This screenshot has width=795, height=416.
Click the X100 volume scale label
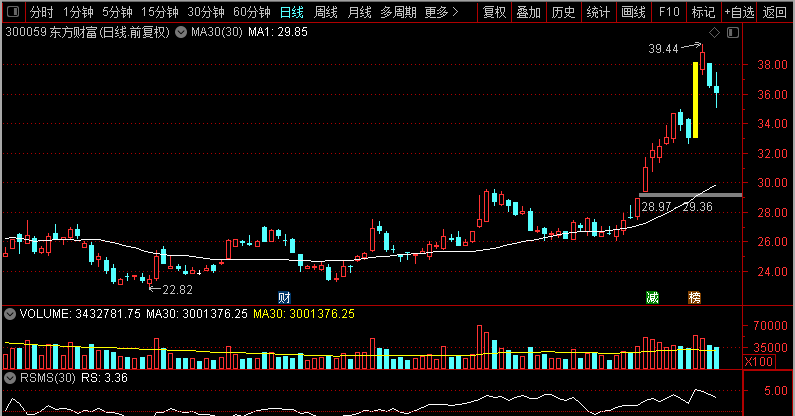[759, 362]
